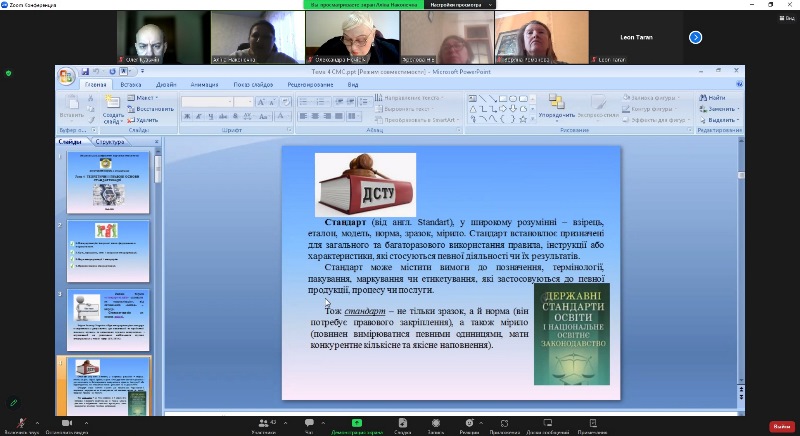Click the Office button in PowerPoint
The width and height of the screenshot is (800, 436).
(66, 77)
